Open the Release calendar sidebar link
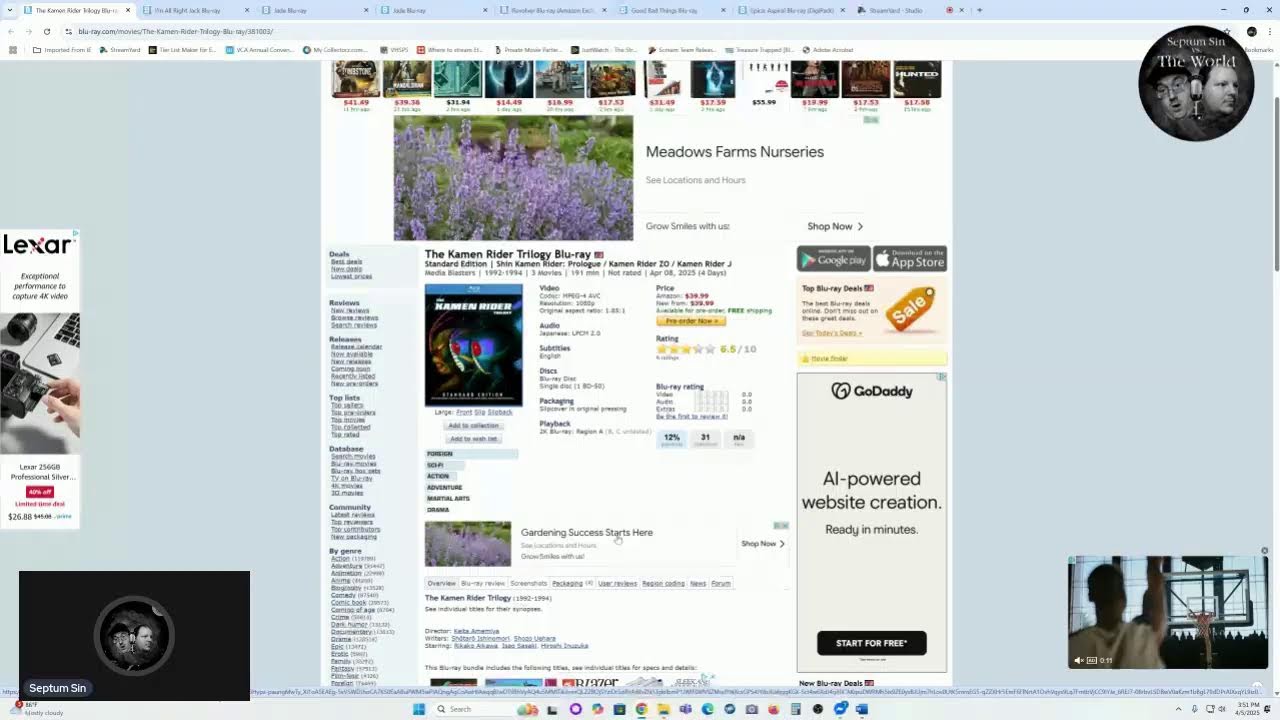This screenshot has width=1280, height=720. tap(356, 347)
